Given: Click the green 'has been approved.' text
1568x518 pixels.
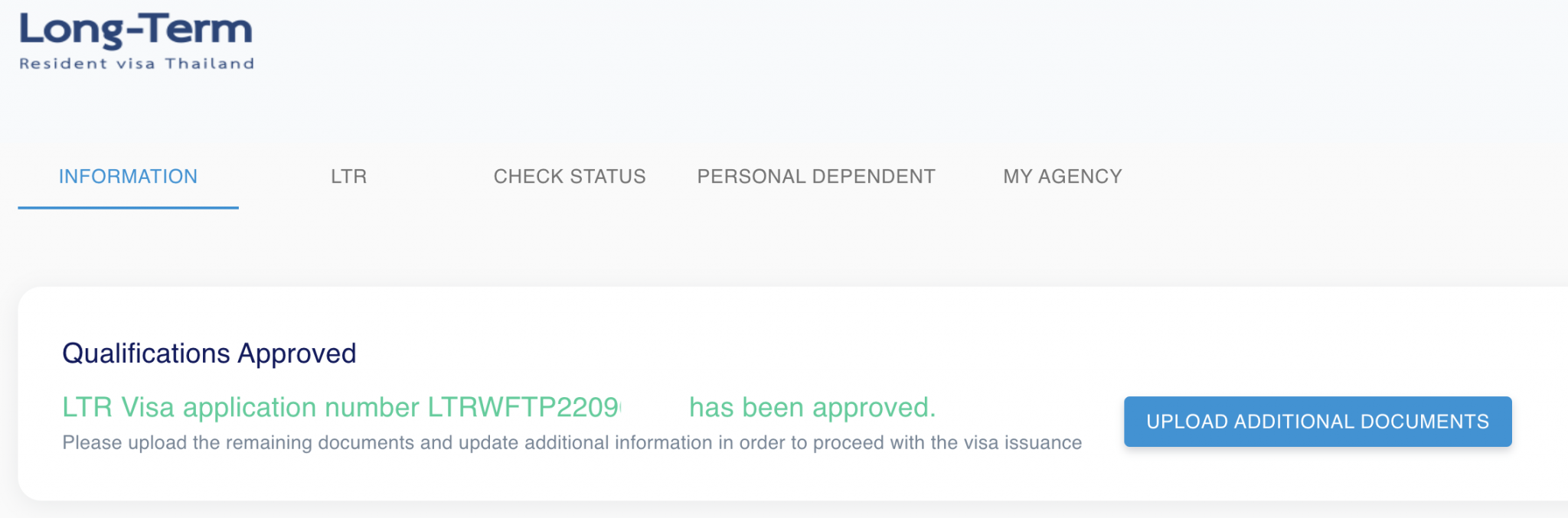Looking at the screenshot, I should [812, 408].
